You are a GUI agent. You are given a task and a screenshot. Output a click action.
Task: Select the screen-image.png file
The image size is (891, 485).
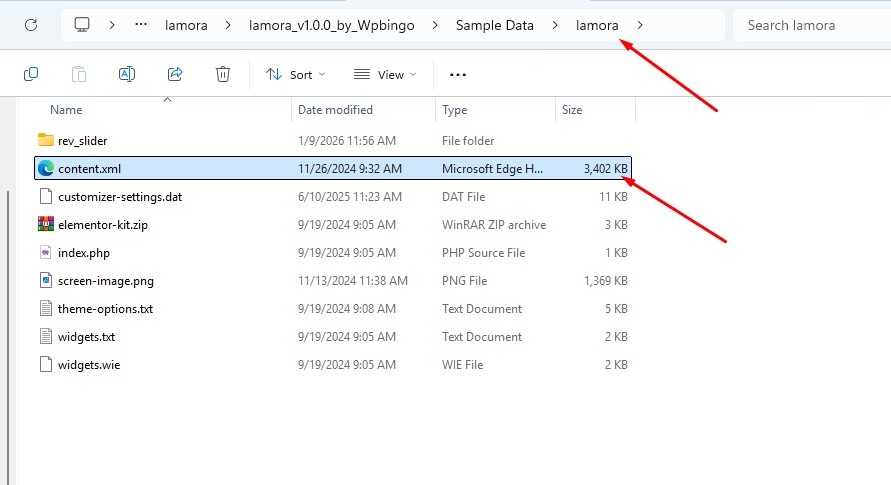333,281
